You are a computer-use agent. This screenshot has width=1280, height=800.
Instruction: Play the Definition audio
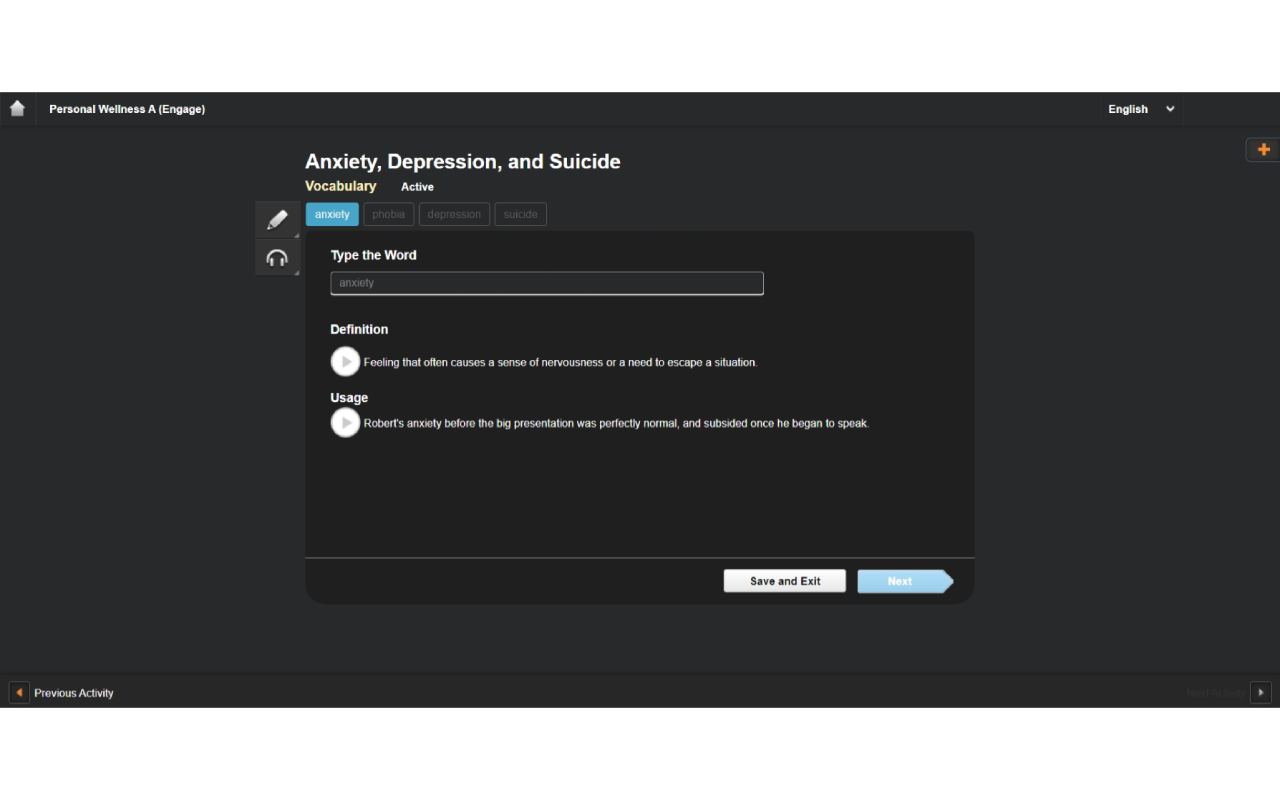point(345,361)
